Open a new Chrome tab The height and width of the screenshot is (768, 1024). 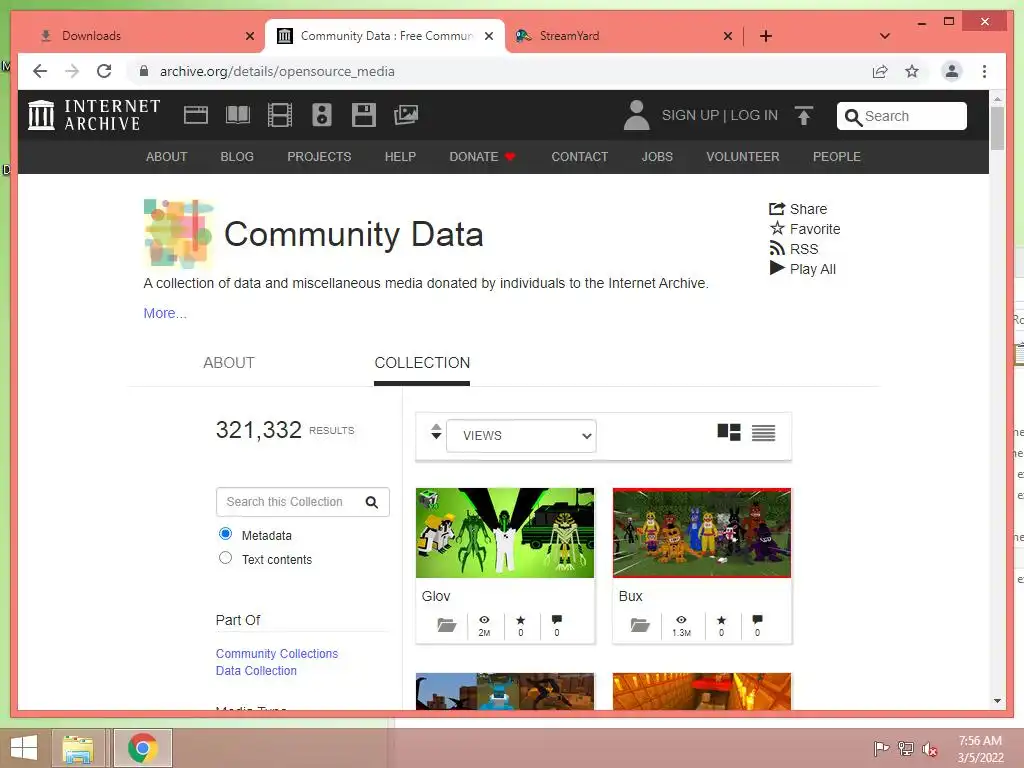(x=765, y=36)
